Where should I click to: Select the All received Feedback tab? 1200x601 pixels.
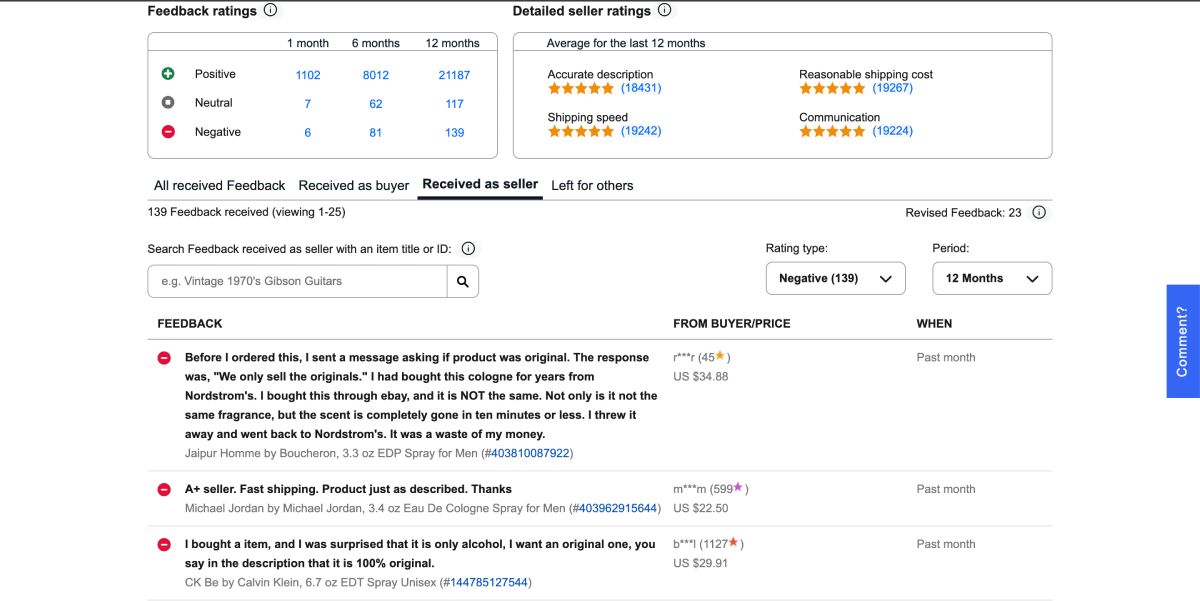[218, 185]
